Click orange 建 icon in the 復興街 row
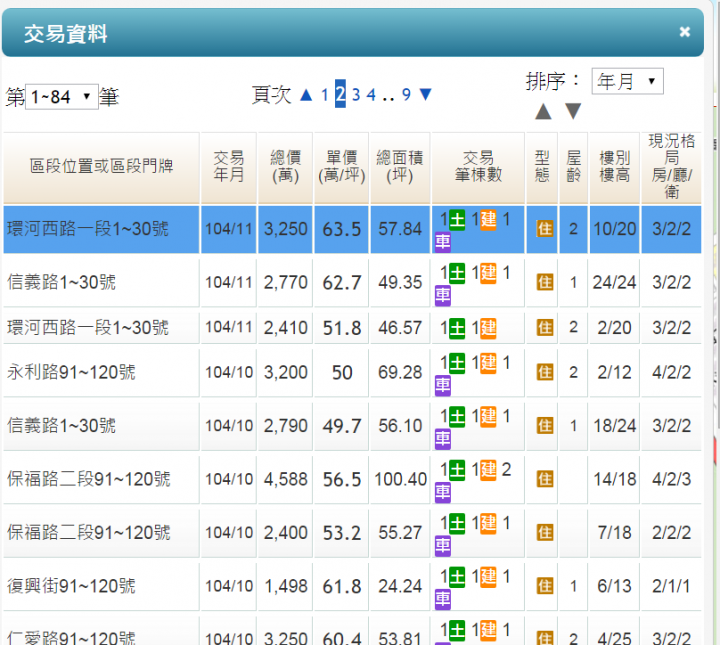This screenshot has width=720, height=645. [x=488, y=577]
